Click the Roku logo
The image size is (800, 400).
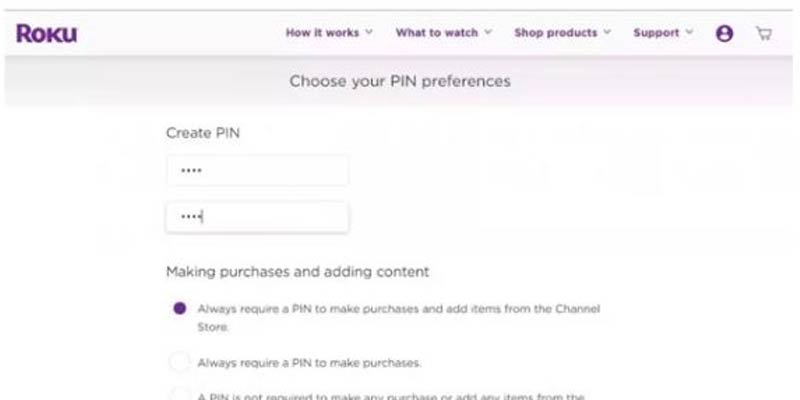47,34
